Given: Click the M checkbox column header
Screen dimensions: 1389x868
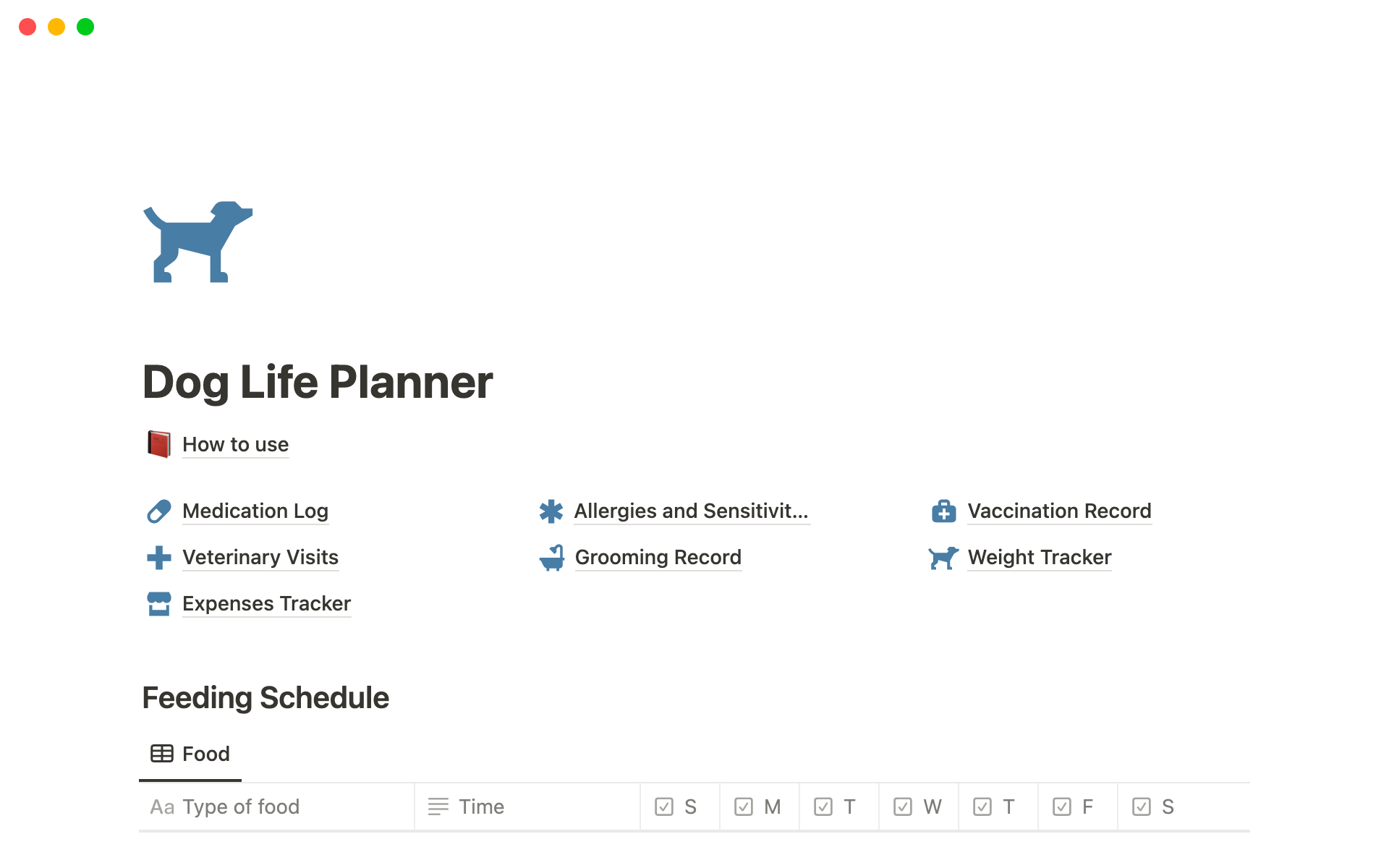Looking at the screenshot, I should coord(758,807).
